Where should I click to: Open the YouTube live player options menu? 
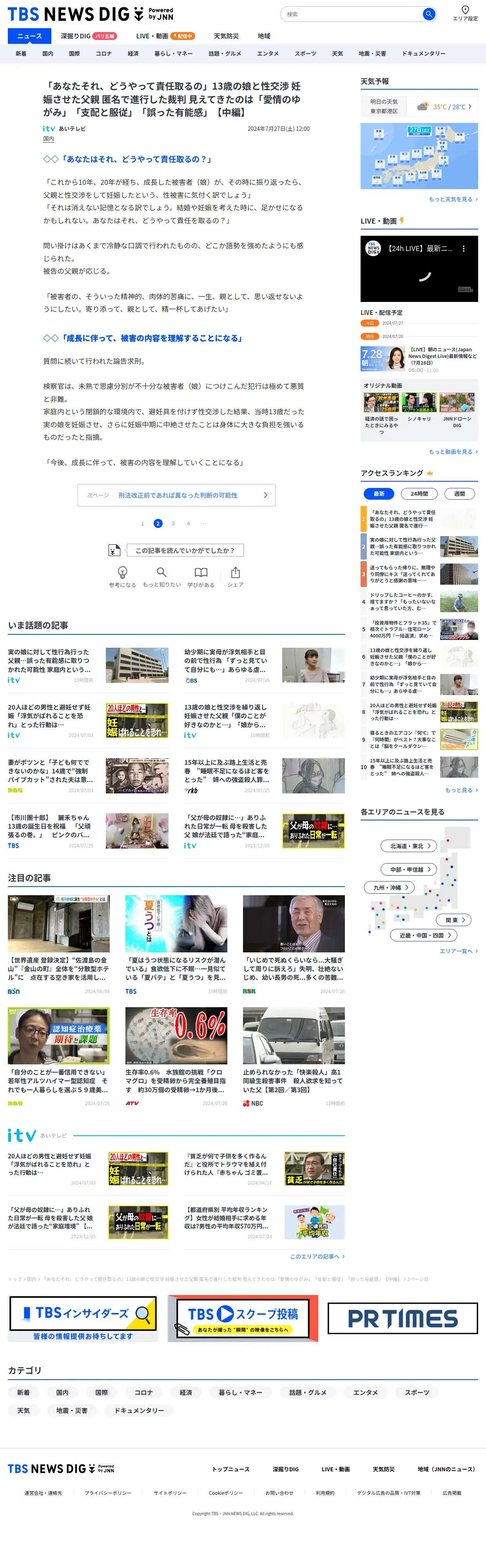pos(464,248)
